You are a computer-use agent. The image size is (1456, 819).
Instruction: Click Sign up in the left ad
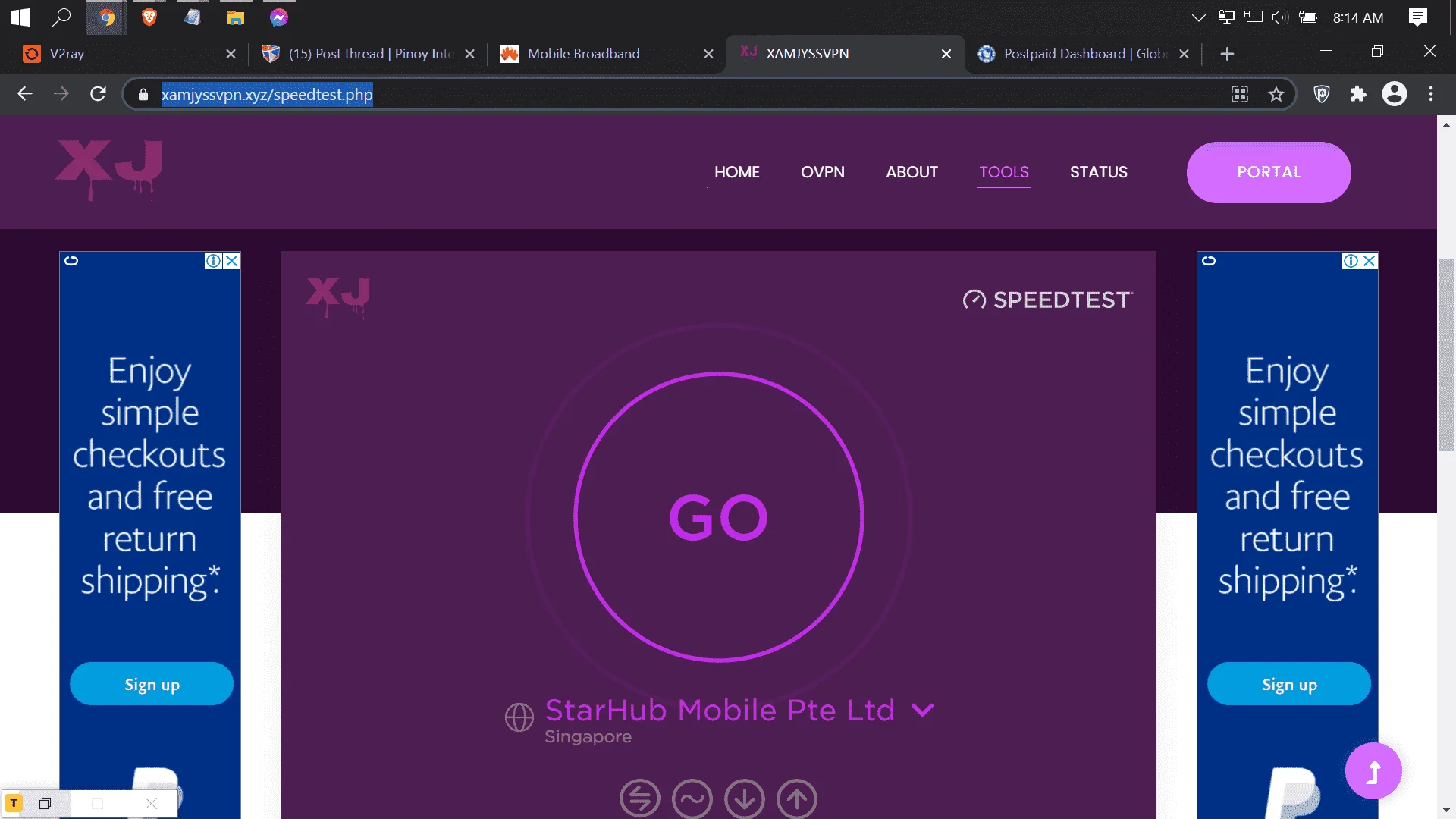pos(152,684)
